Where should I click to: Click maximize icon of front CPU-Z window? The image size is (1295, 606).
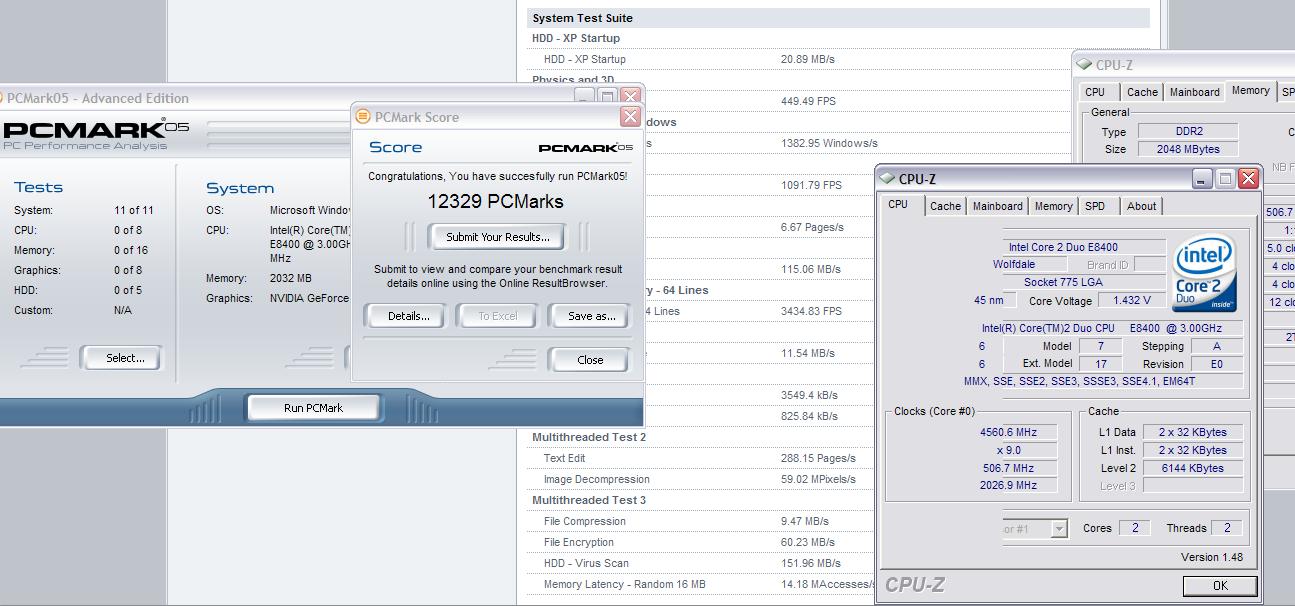click(1225, 179)
